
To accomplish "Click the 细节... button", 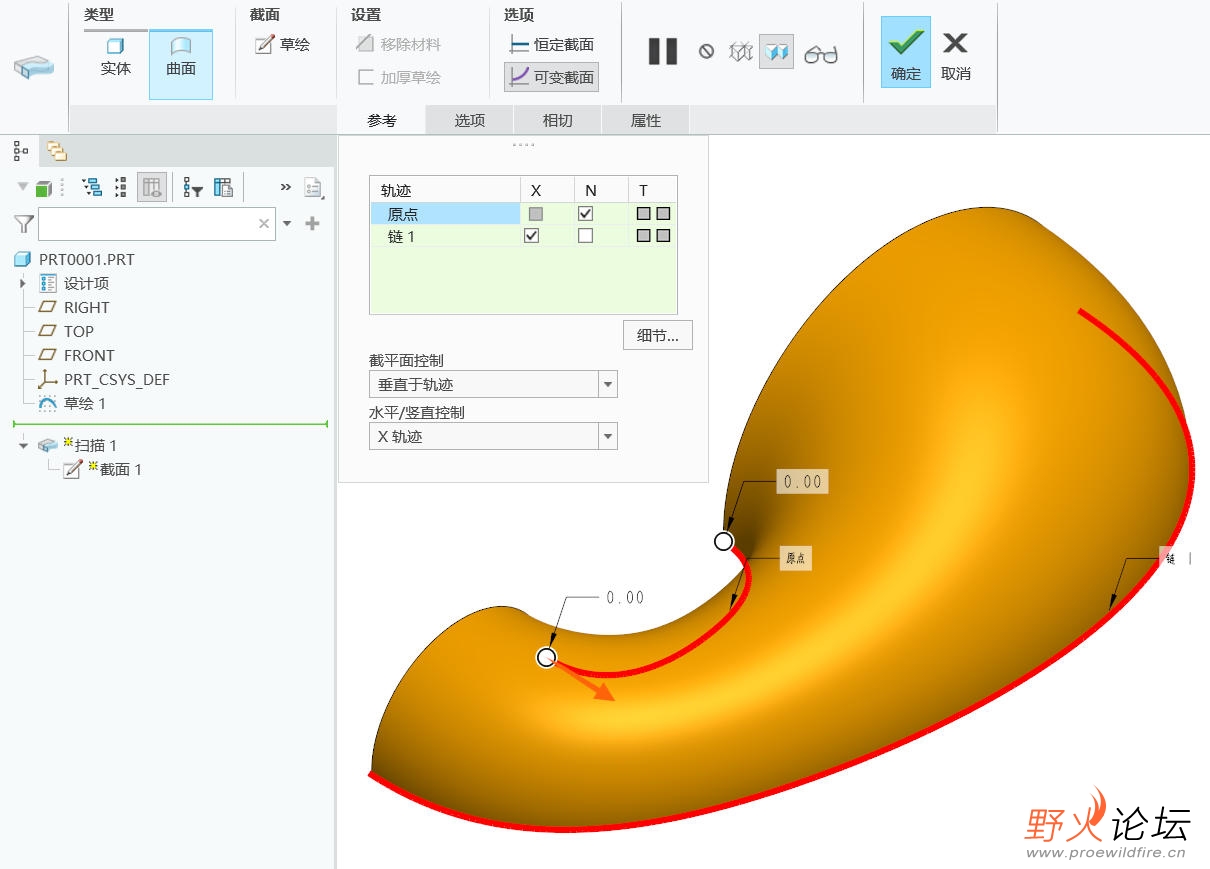I will (x=657, y=335).
